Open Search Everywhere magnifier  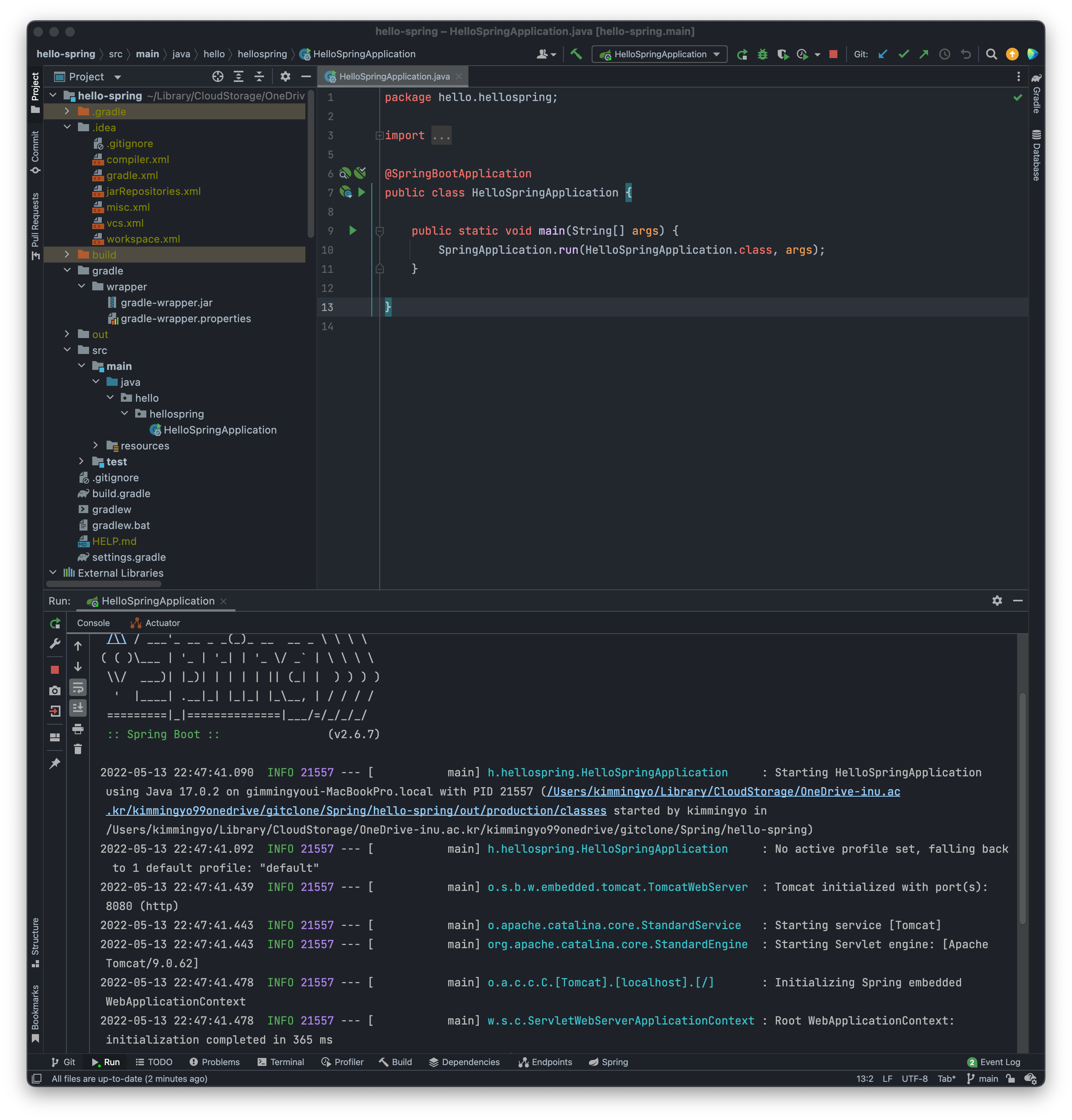(x=991, y=54)
